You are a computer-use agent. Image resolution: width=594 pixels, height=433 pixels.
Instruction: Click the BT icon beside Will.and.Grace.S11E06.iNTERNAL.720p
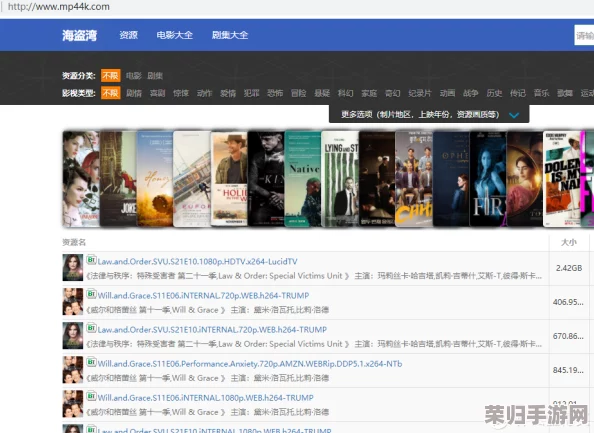tap(91, 294)
